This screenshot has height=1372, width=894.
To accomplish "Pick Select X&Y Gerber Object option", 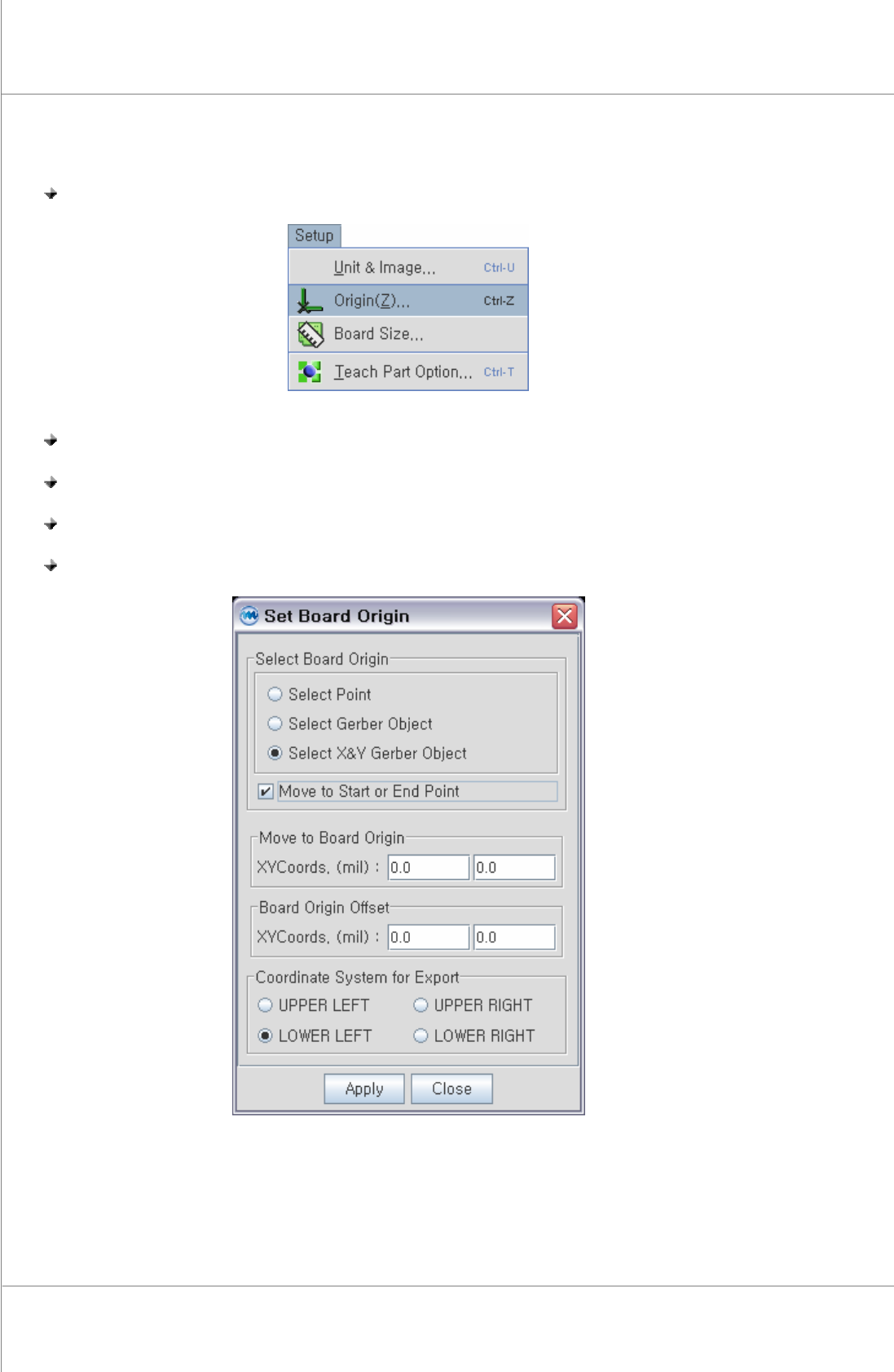I will pos(275,753).
